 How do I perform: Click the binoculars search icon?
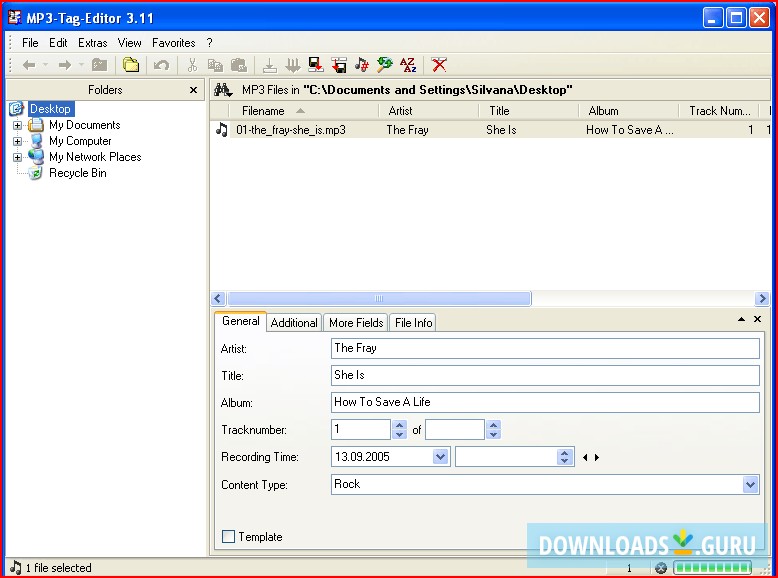223,90
